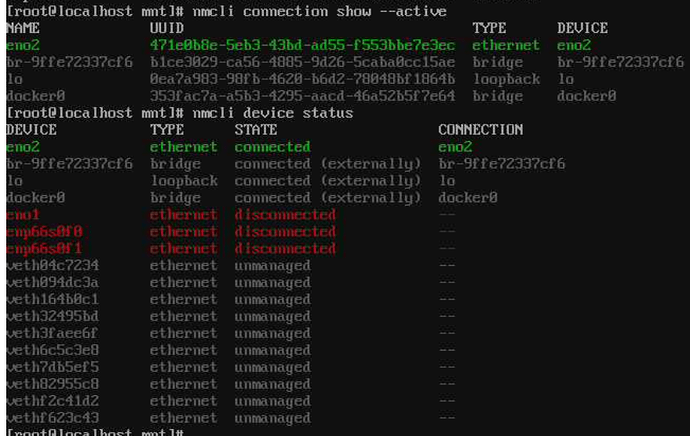Screen dimensions: 690x436
Task: Click the enp66s0f0 device name
Action: point(44,232)
